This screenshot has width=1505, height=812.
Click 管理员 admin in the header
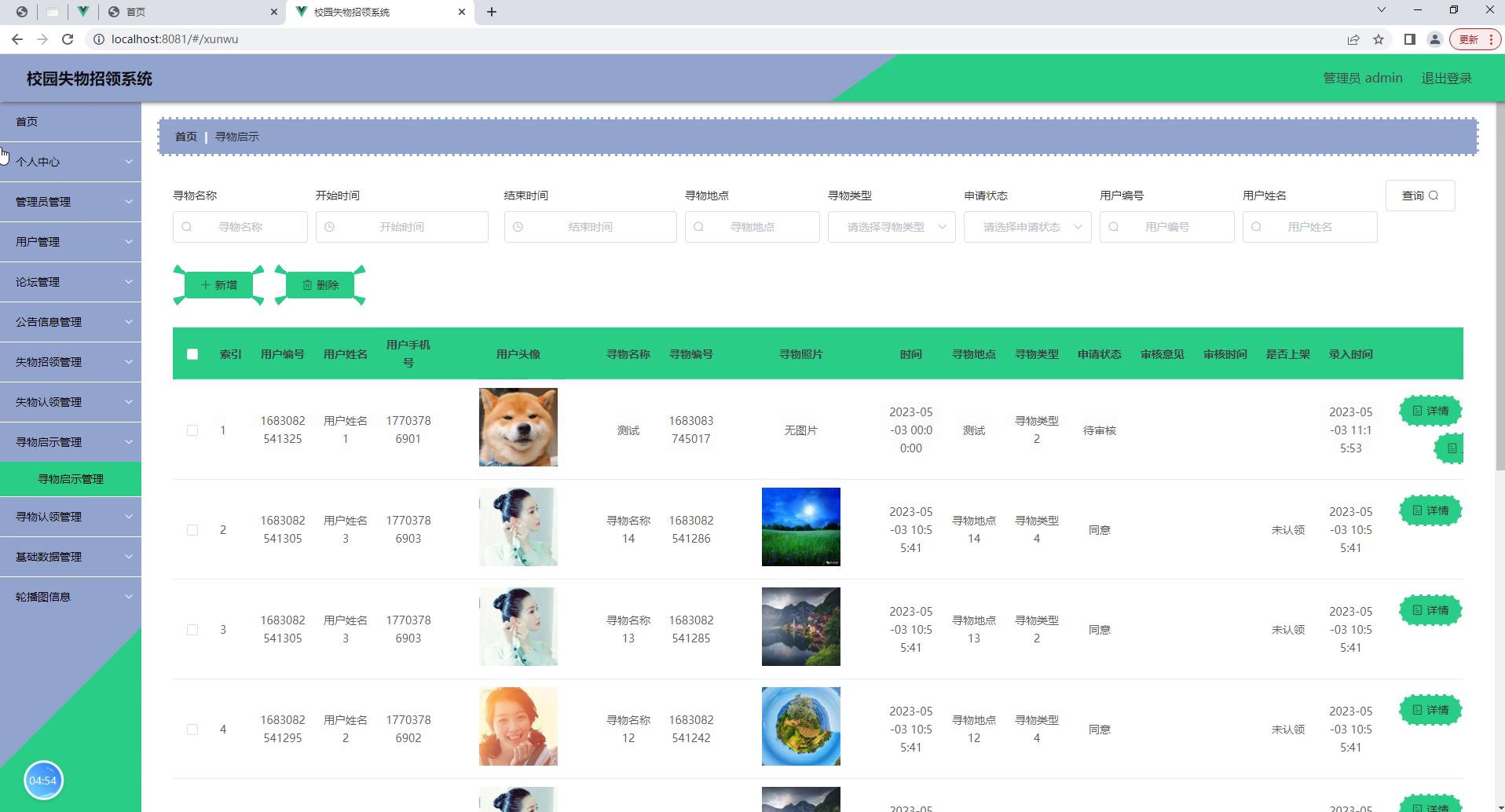[1363, 79]
